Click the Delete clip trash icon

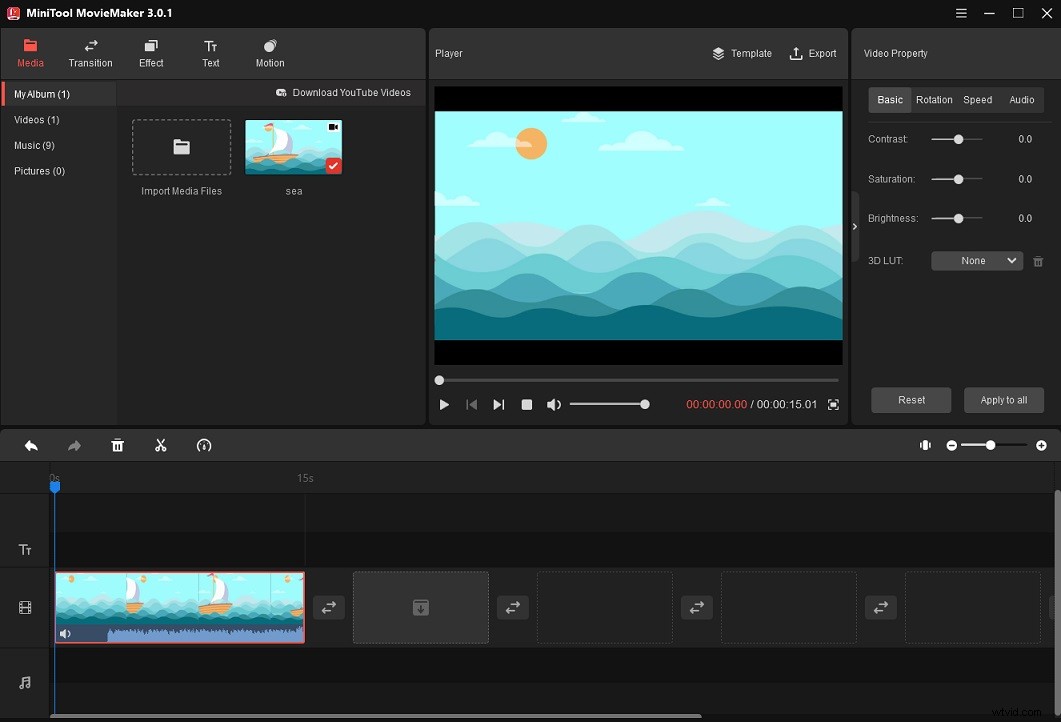pos(117,445)
